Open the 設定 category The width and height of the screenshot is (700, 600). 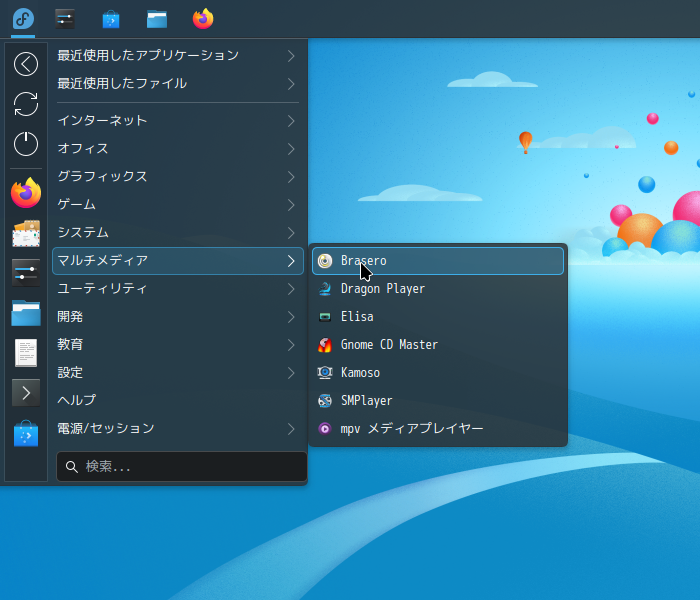point(178,373)
